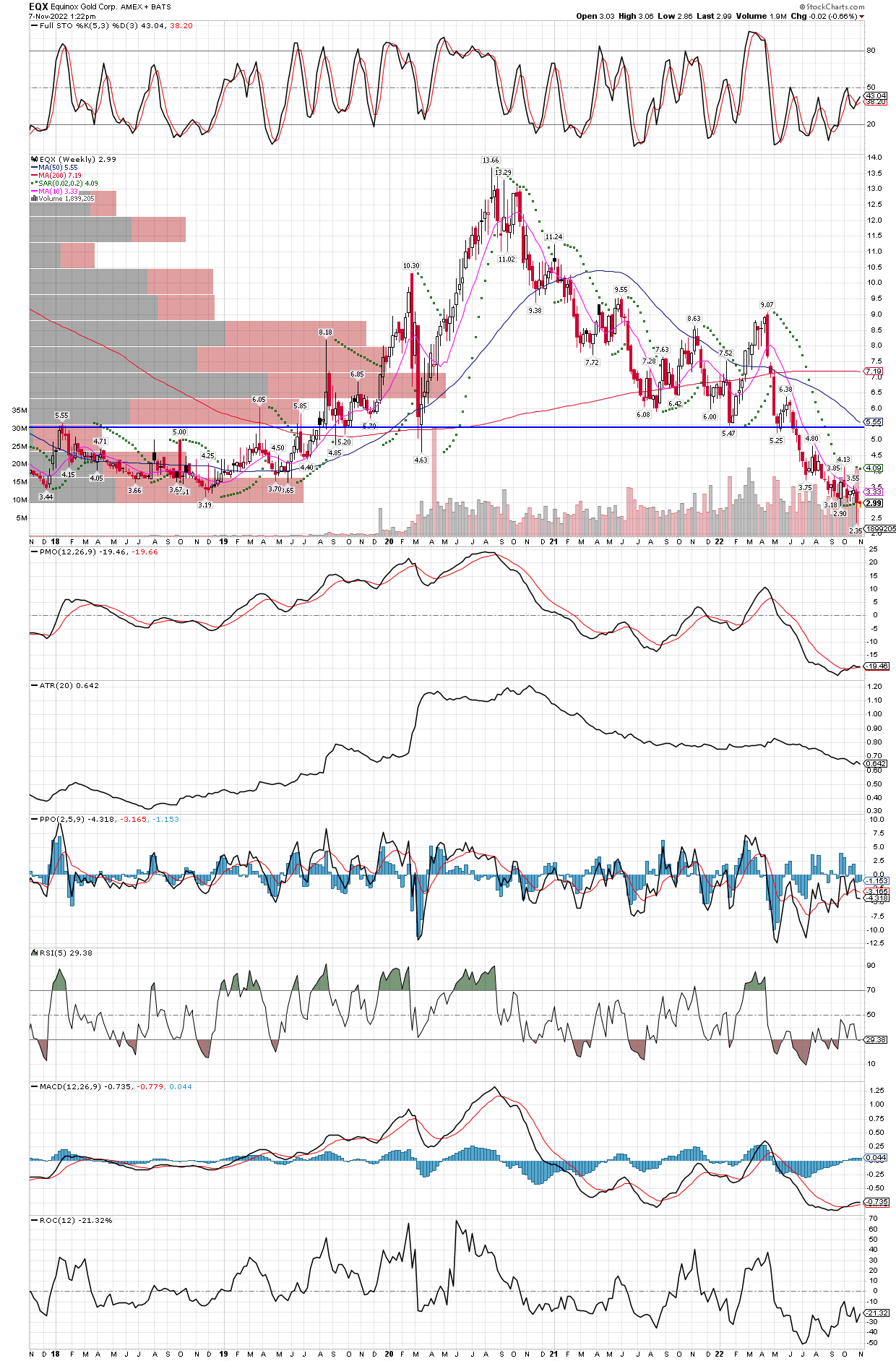896x1361 pixels.
Task: Select the MACD(12,26,9) panel label
Action: point(116,1087)
